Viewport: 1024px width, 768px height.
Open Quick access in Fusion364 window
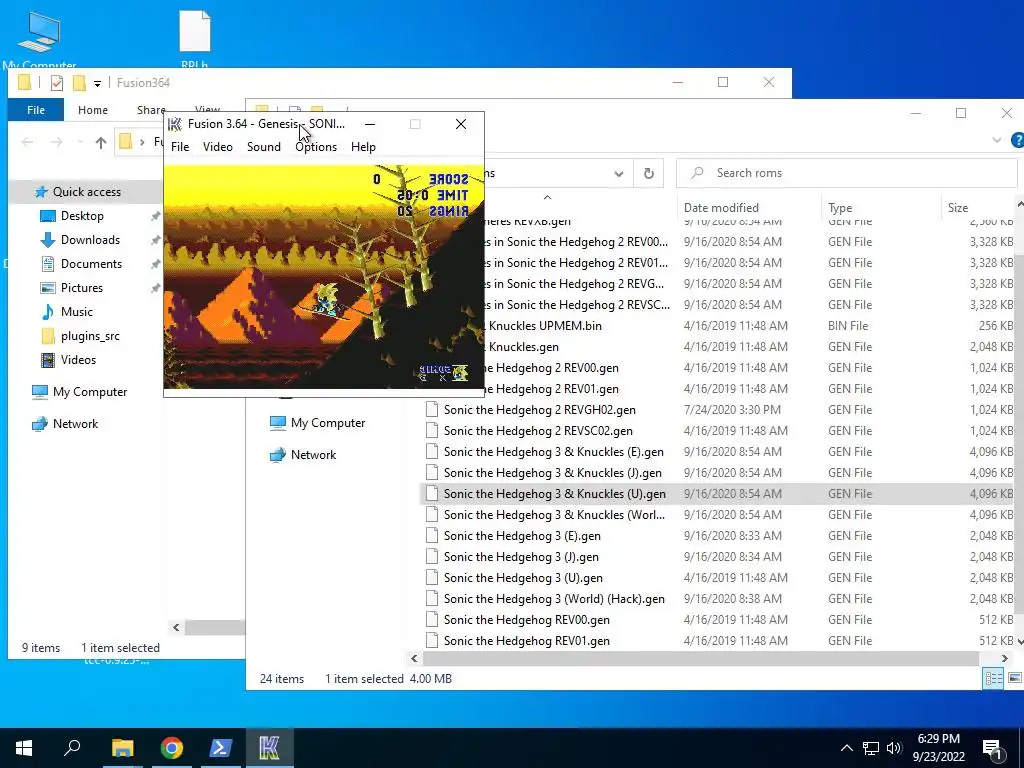(x=87, y=192)
